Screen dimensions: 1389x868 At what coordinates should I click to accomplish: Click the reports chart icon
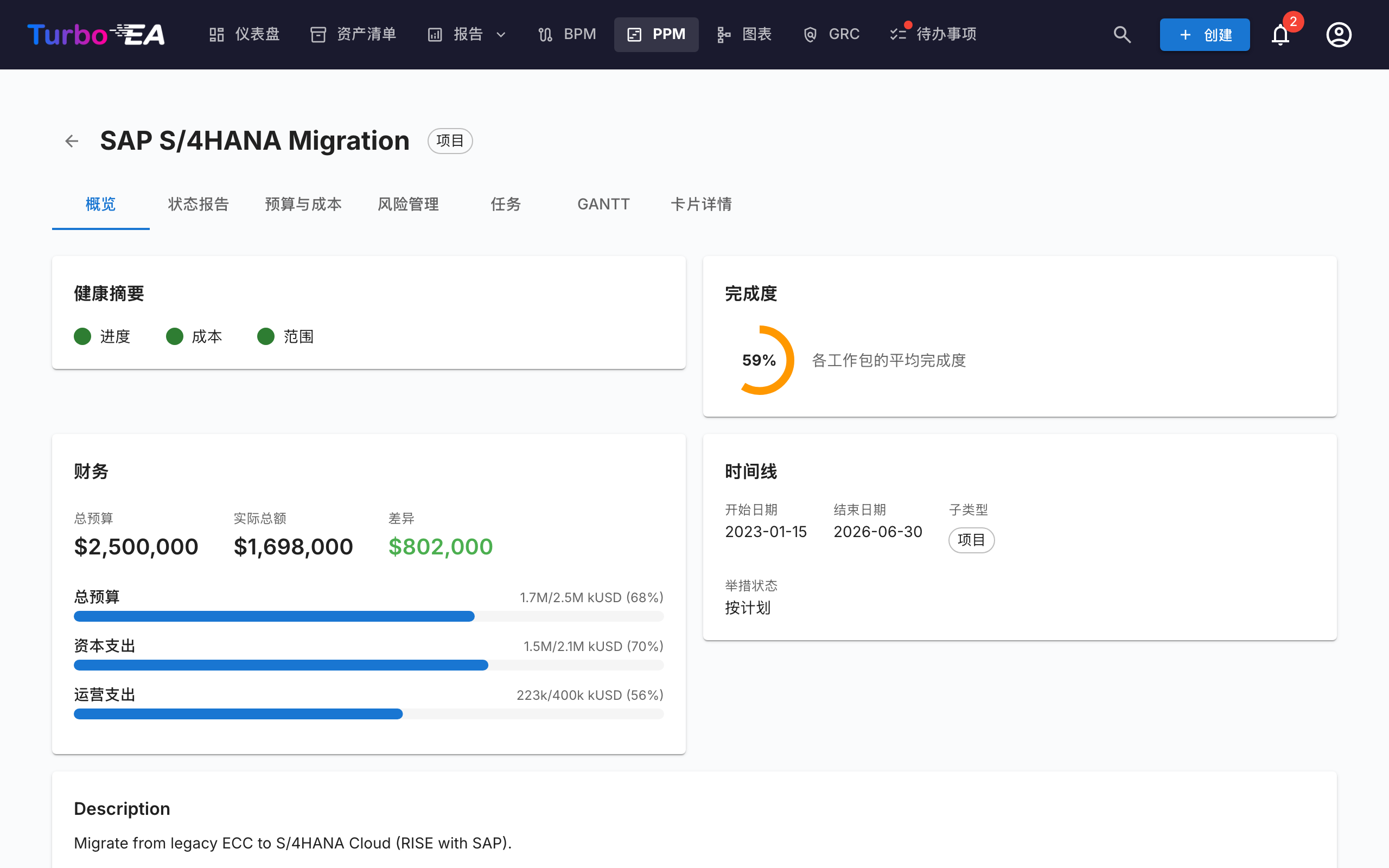(x=435, y=34)
